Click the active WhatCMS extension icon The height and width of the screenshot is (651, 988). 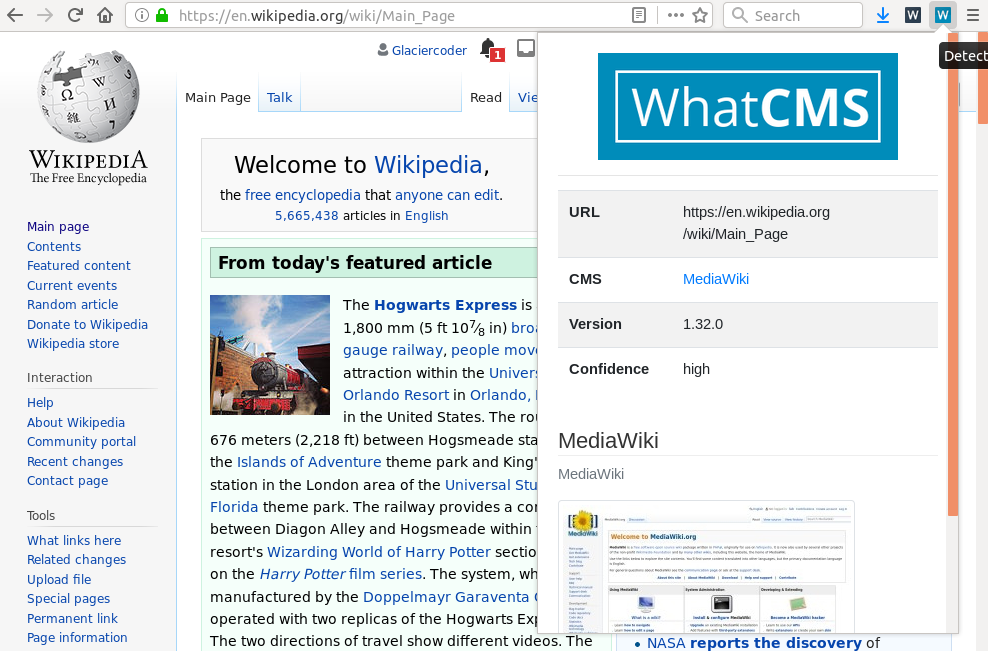coord(942,15)
